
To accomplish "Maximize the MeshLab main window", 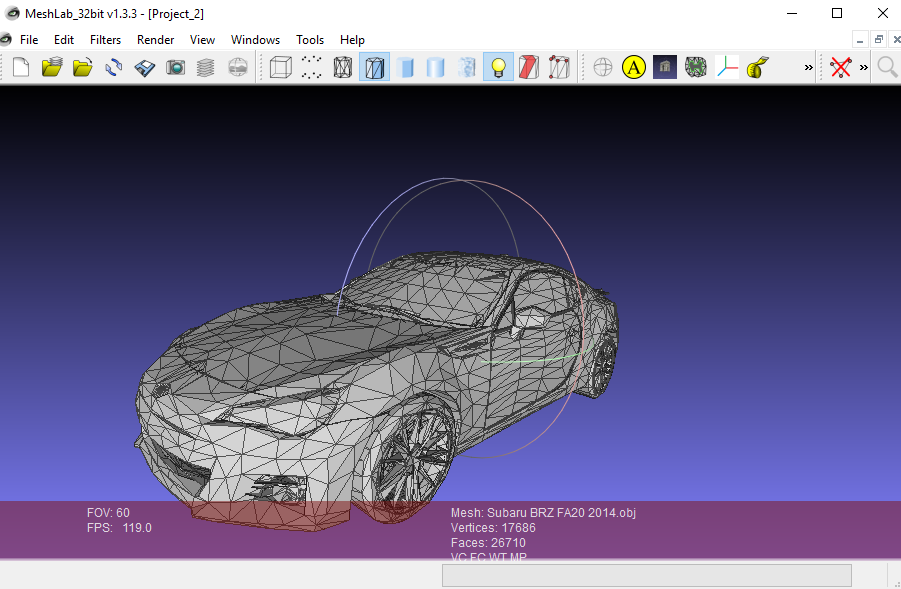I will [837, 13].
